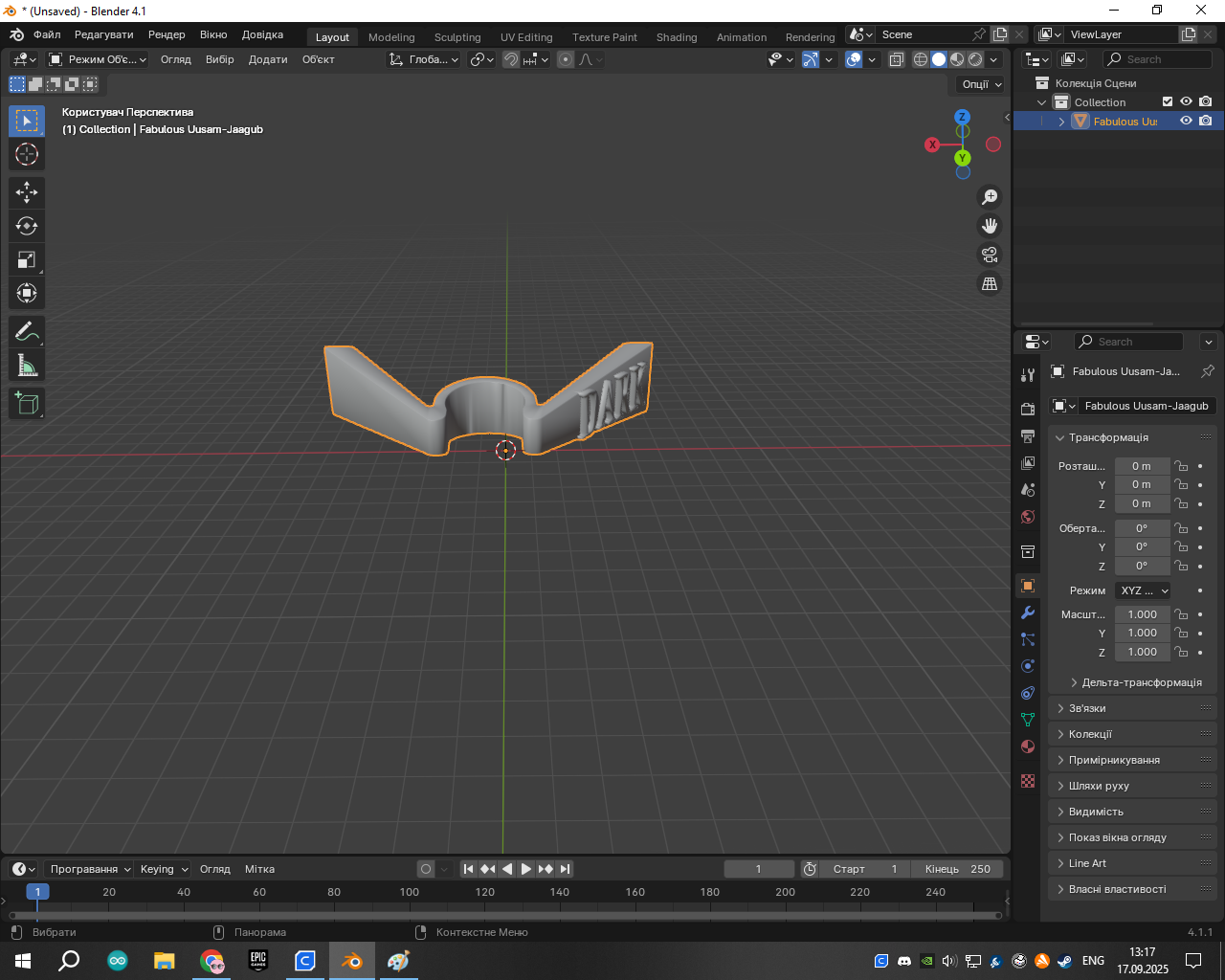Click the Location X value slider field
The height and width of the screenshot is (980, 1225).
pos(1143,466)
